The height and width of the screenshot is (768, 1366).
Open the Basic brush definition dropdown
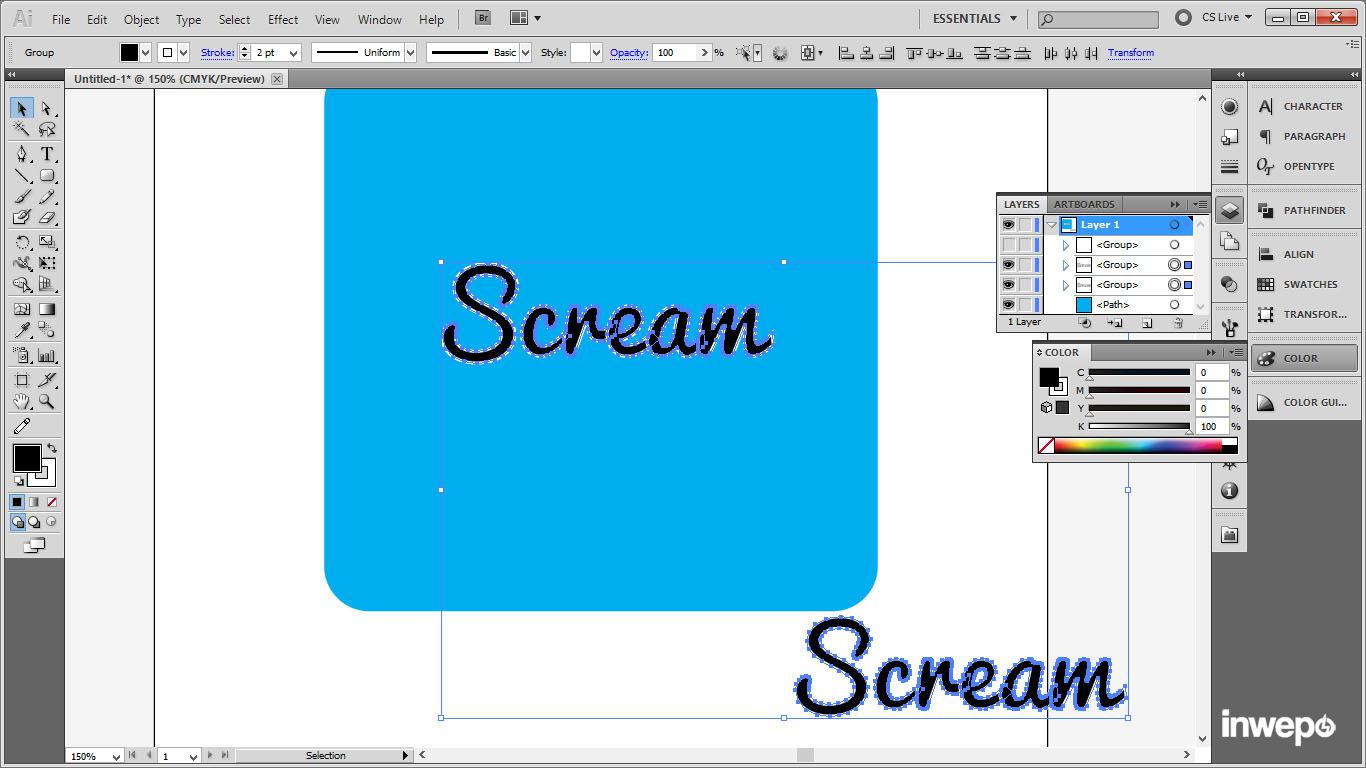(x=525, y=53)
